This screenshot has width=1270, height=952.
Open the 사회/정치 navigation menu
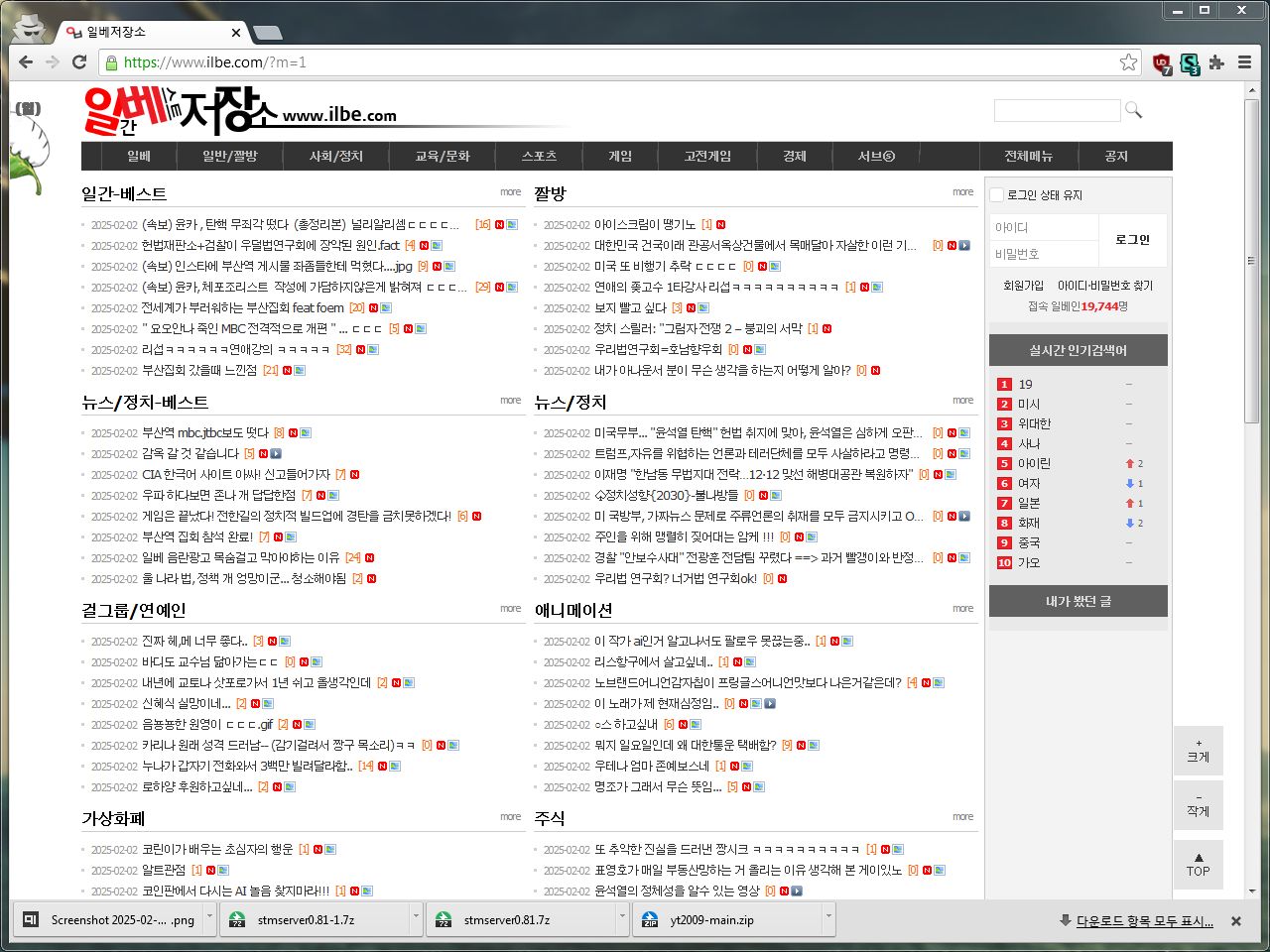tap(336, 156)
